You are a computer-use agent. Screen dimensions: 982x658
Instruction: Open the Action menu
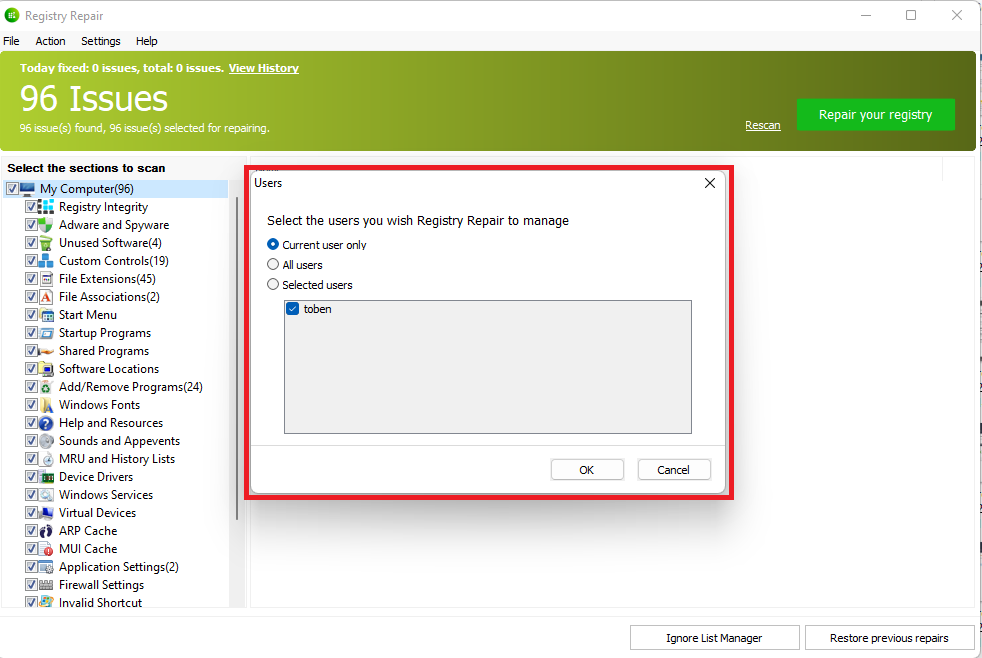50,41
